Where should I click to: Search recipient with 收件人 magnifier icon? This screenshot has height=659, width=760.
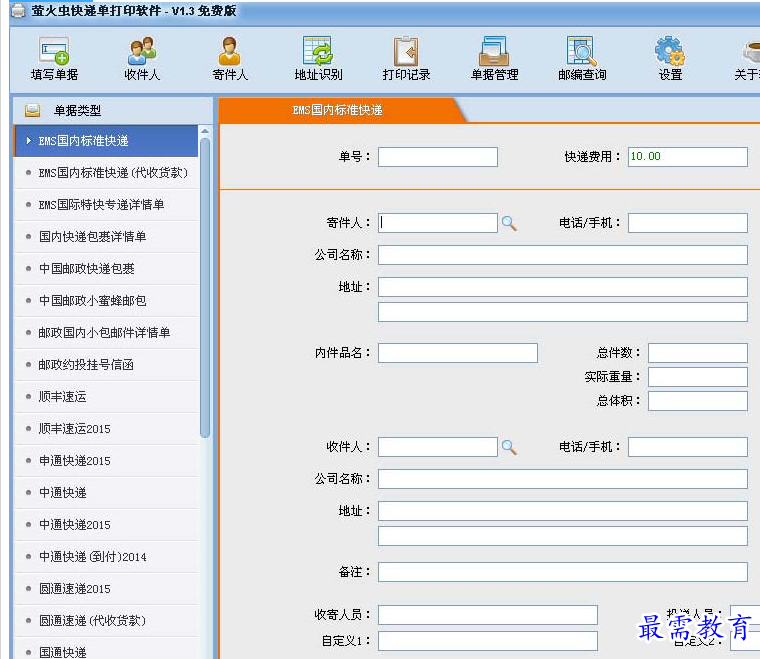click(509, 447)
